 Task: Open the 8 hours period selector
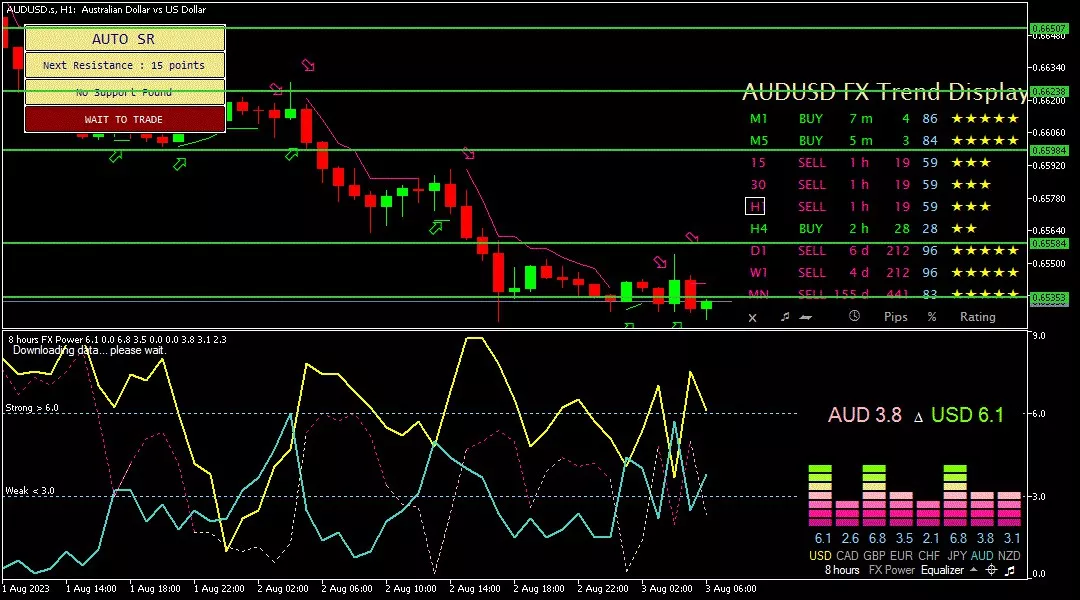(x=841, y=570)
